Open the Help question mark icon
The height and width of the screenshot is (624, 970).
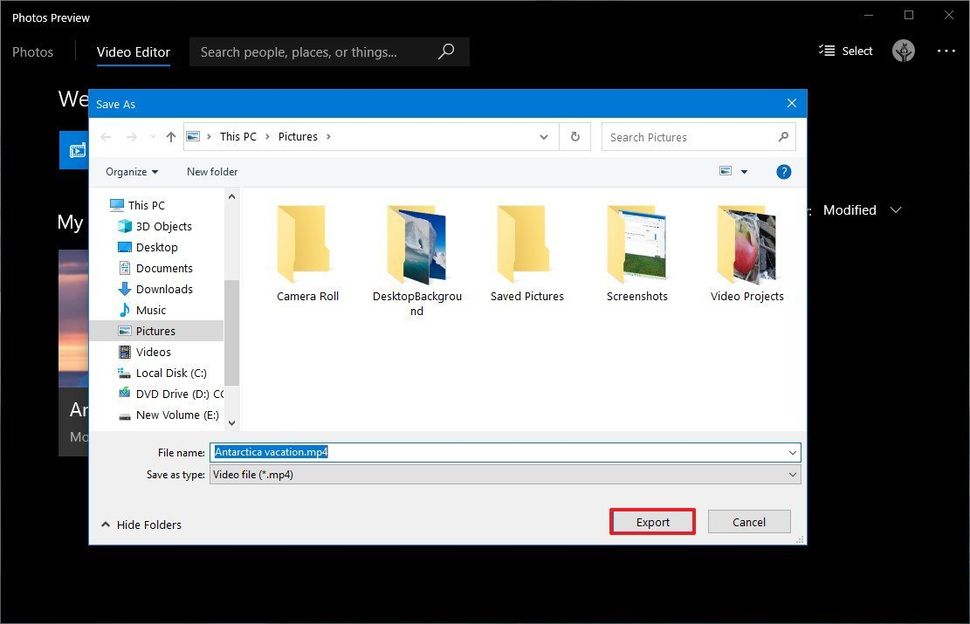[784, 171]
